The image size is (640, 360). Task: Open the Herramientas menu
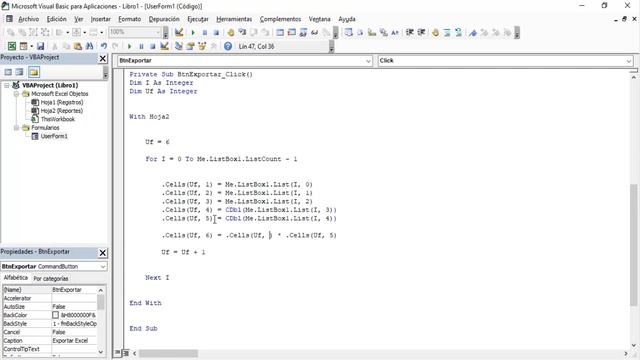pos(234,19)
